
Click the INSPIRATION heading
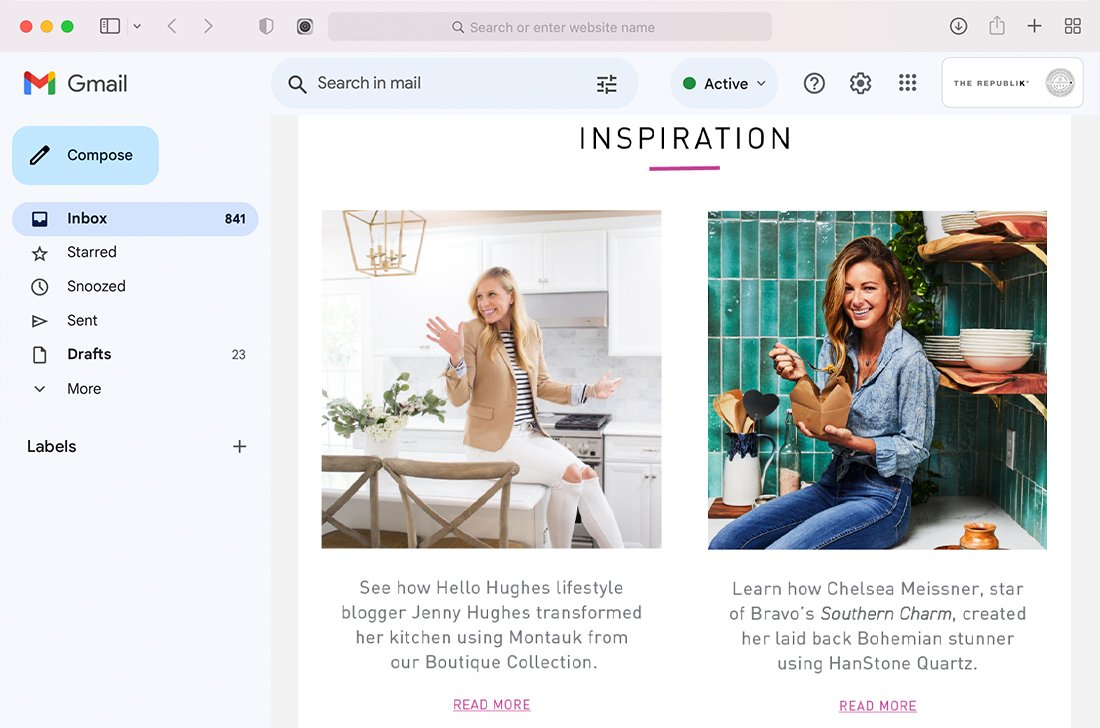(685, 139)
